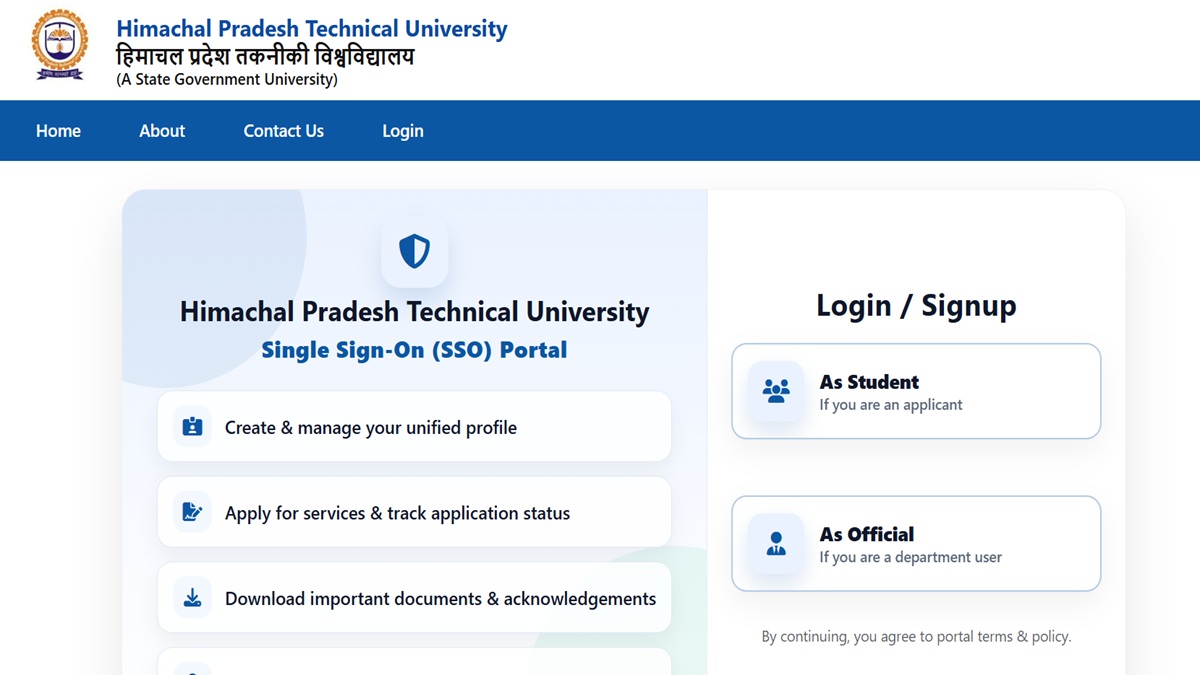Screen dimensions: 1200x675
Task: Click the Hindi university name in the header
Action: pyautogui.click(x=265, y=56)
